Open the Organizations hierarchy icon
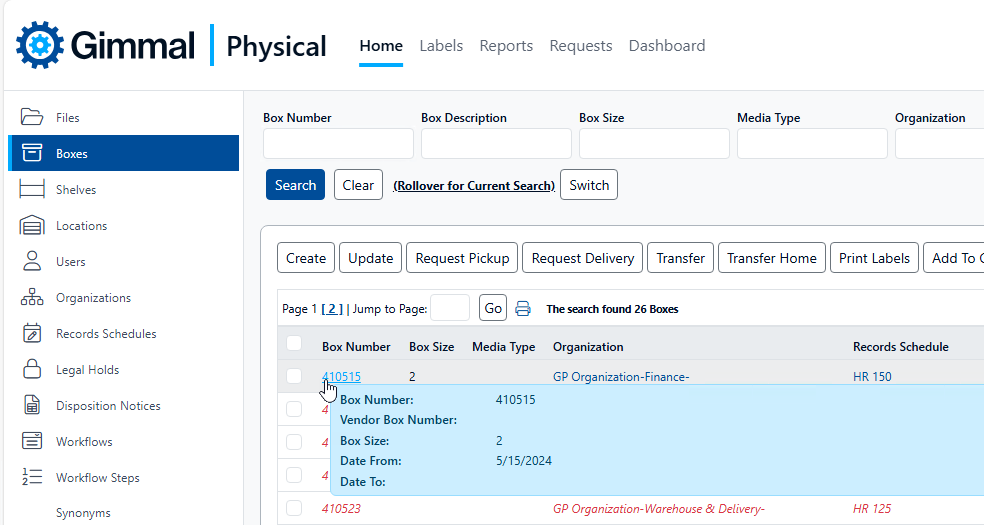Viewport: 984px width, 525px height. tap(31, 297)
